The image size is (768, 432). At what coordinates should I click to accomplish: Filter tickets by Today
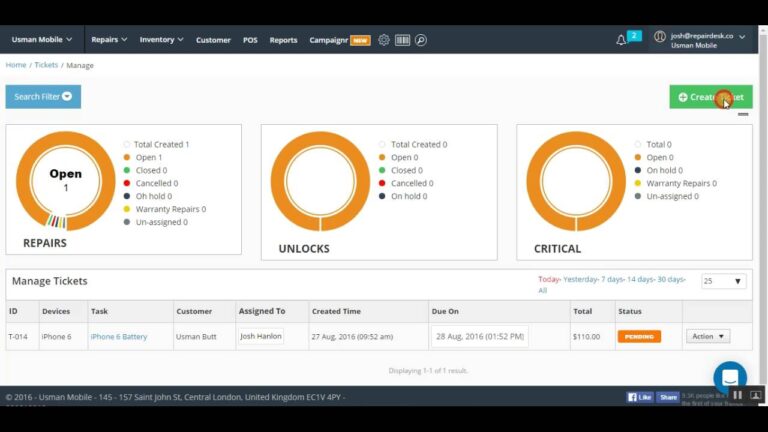point(549,279)
